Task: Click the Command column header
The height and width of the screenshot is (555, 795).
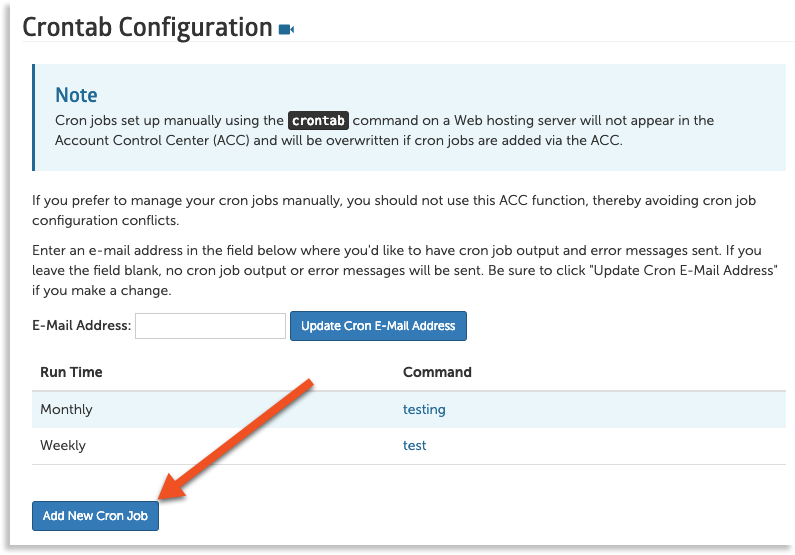Action: (437, 372)
